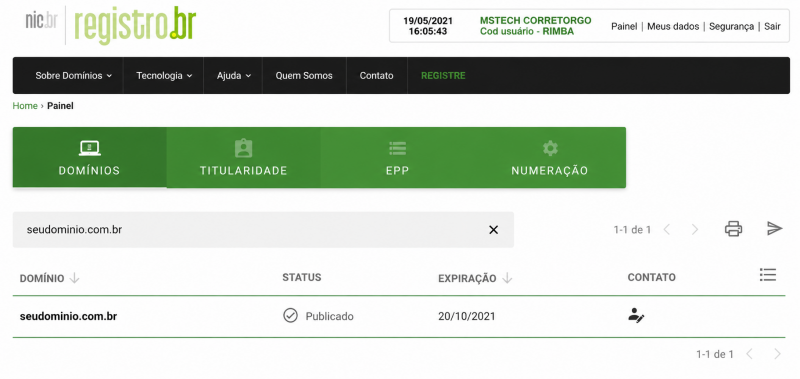Clear the domain search field with X
800x379 pixels.
(493, 230)
